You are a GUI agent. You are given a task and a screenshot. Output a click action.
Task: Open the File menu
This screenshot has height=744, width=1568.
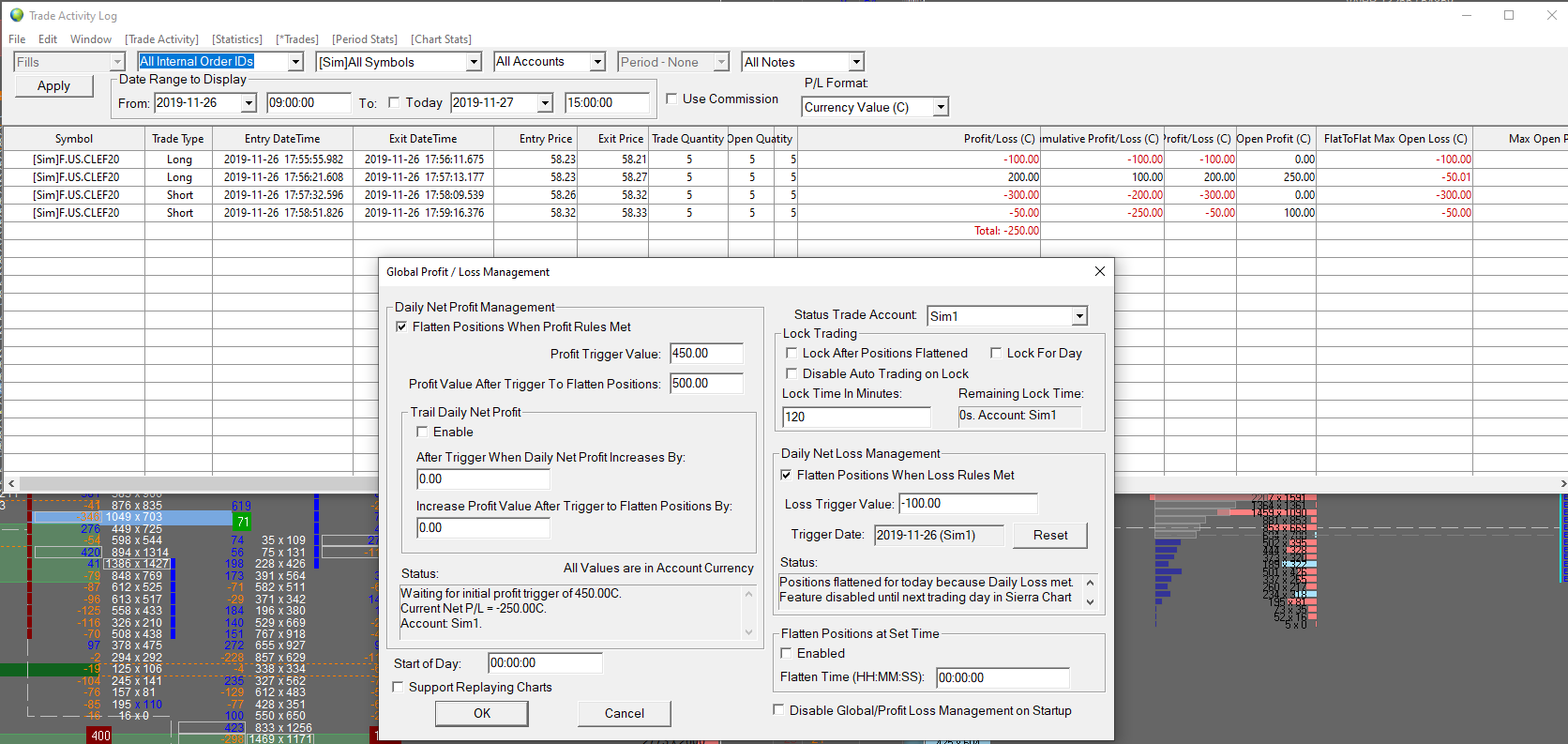coord(17,39)
